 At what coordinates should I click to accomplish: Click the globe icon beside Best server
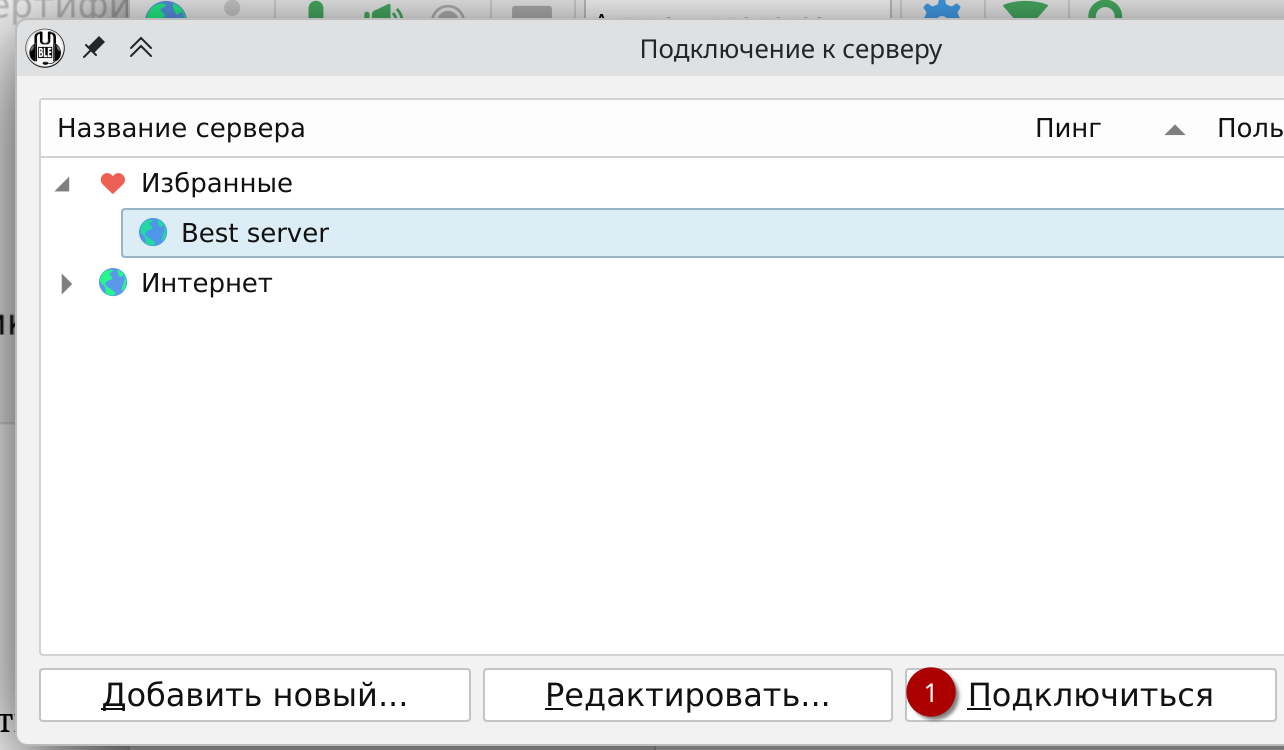(x=153, y=232)
